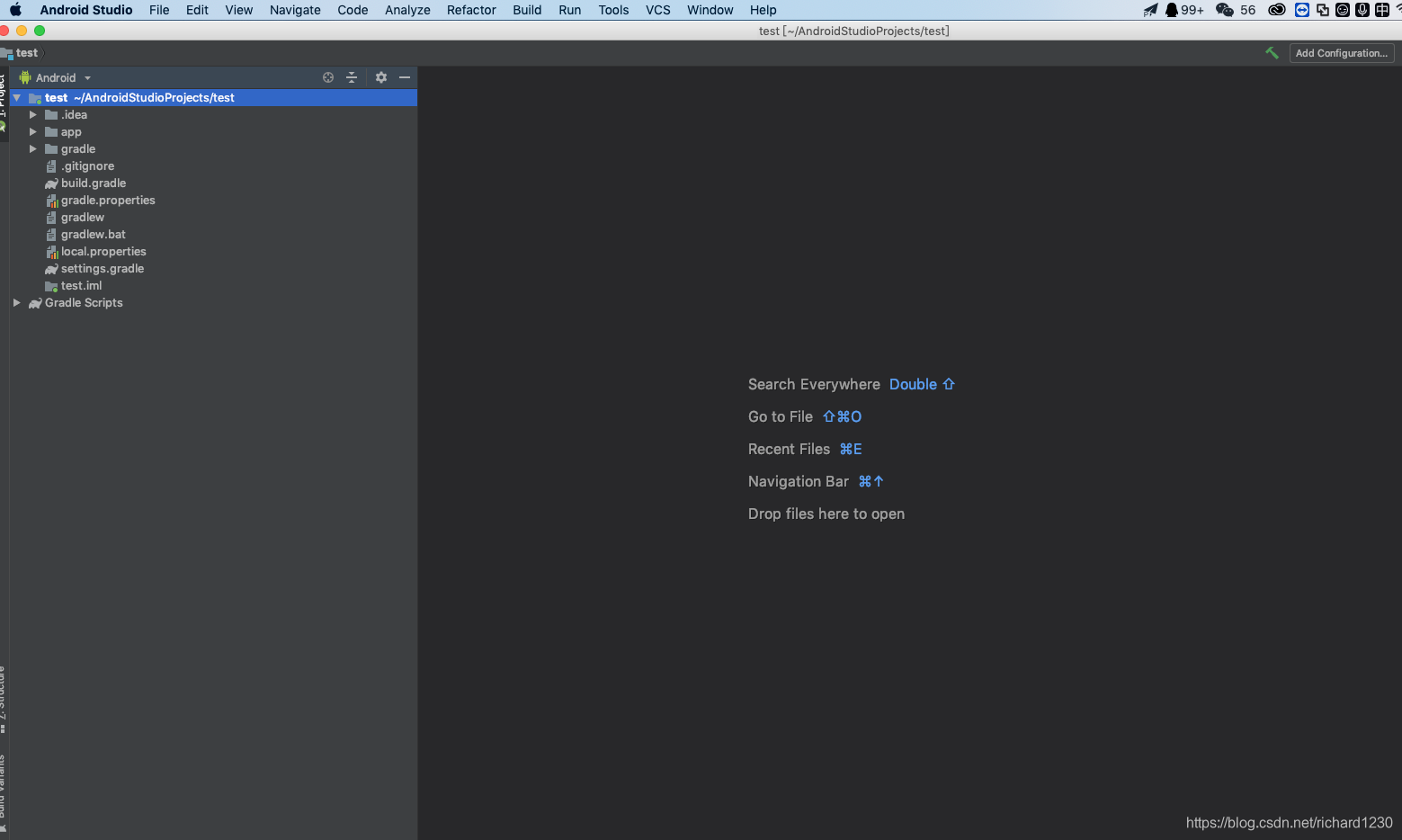
Task: Click the .gitignore file icon
Action: click(x=51, y=166)
